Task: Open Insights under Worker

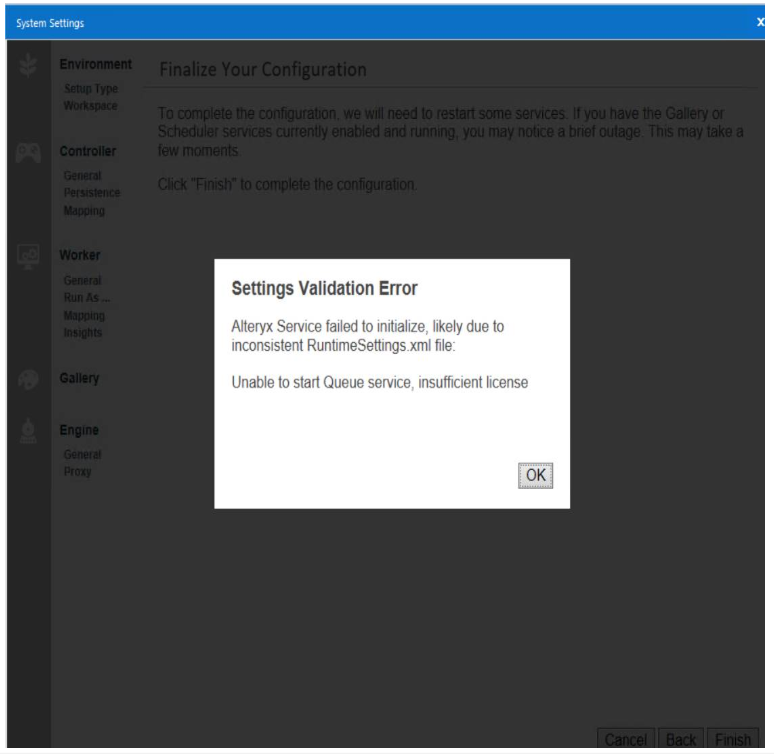Action: (x=82, y=332)
